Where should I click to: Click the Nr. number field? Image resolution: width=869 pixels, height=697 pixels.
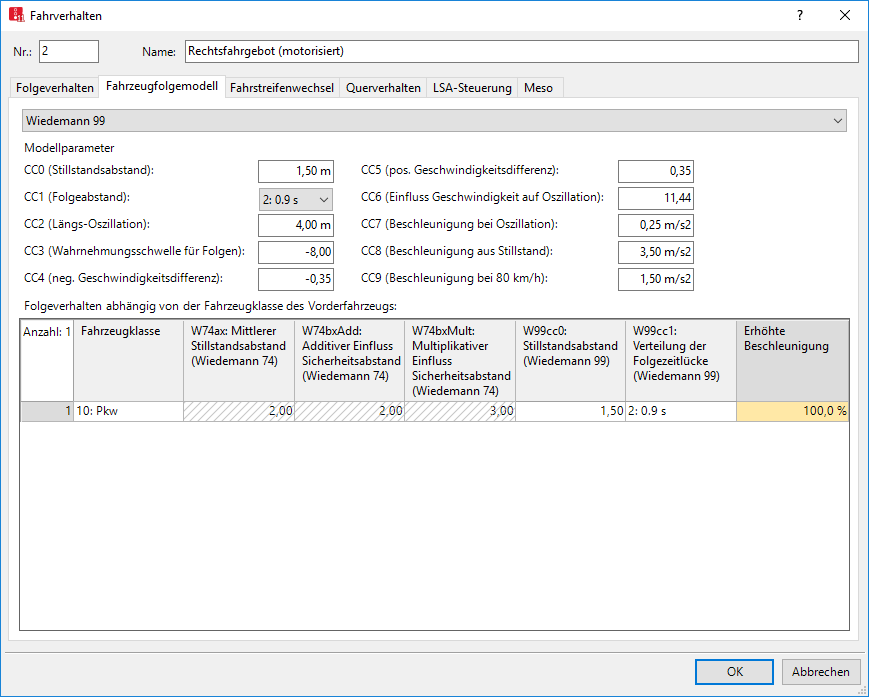point(68,51)
